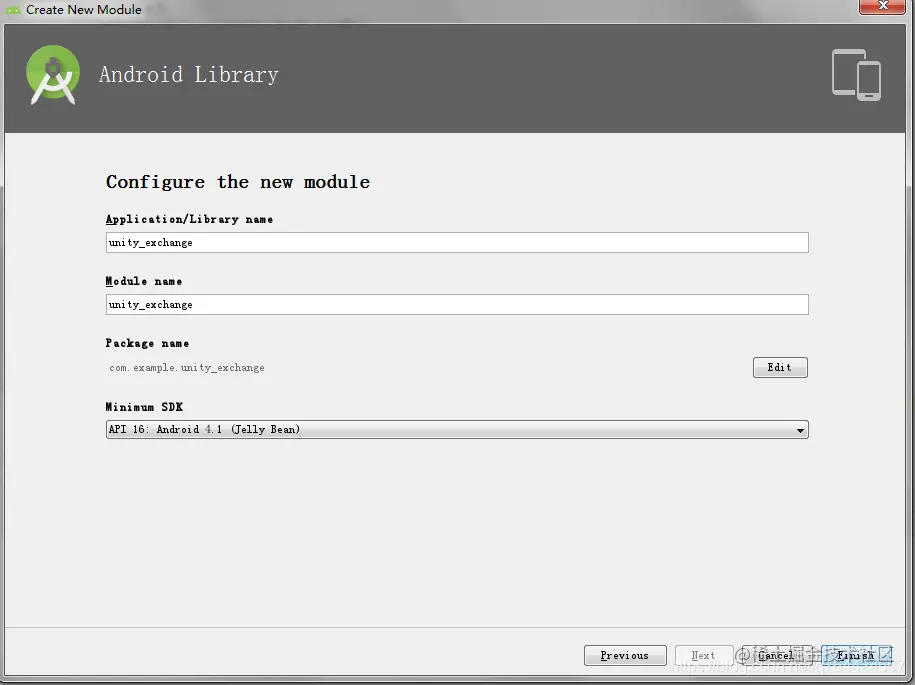Click the Android Studio logo icon

coord(53,75)
